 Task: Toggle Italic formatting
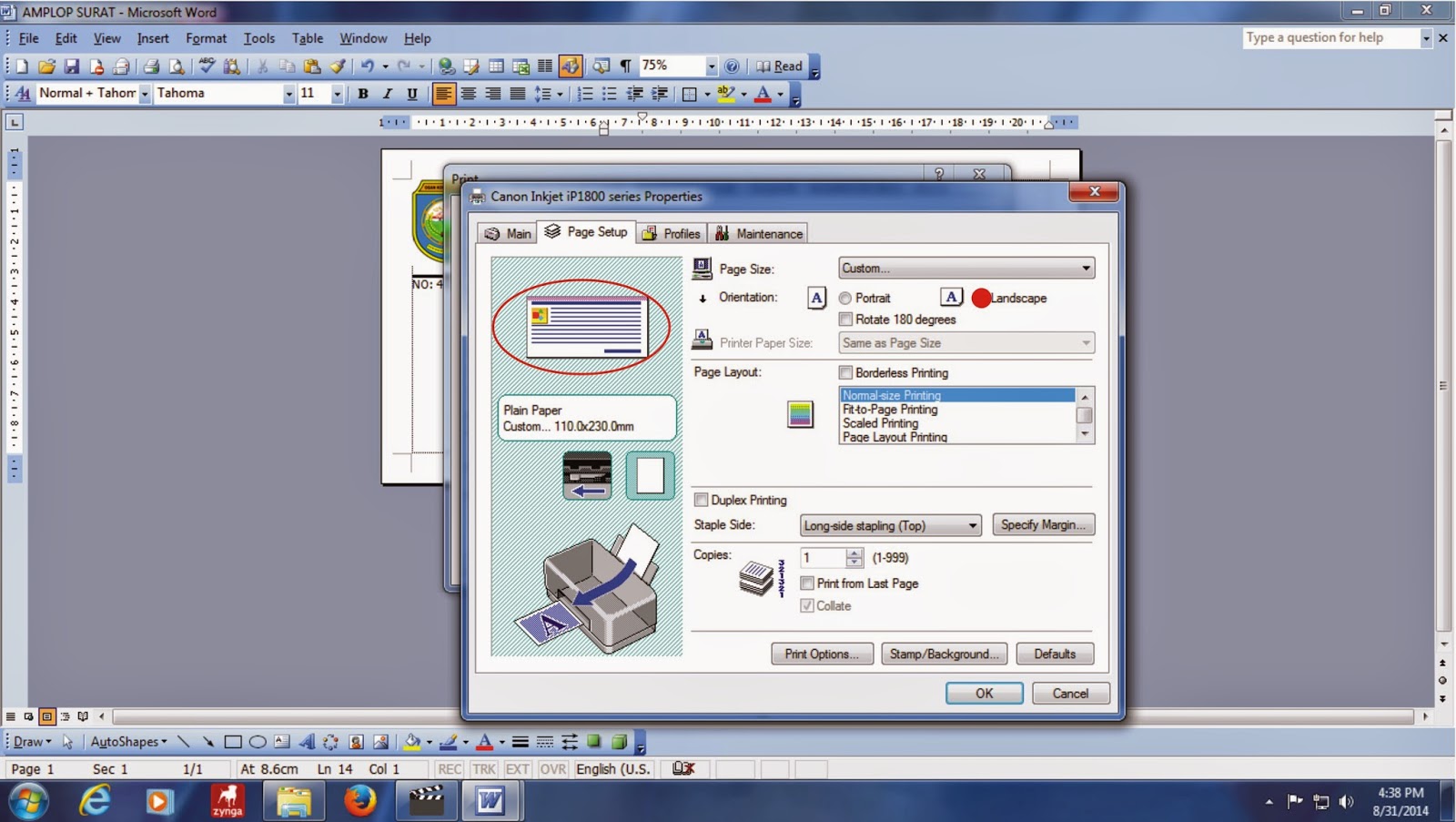click(388, 94)
